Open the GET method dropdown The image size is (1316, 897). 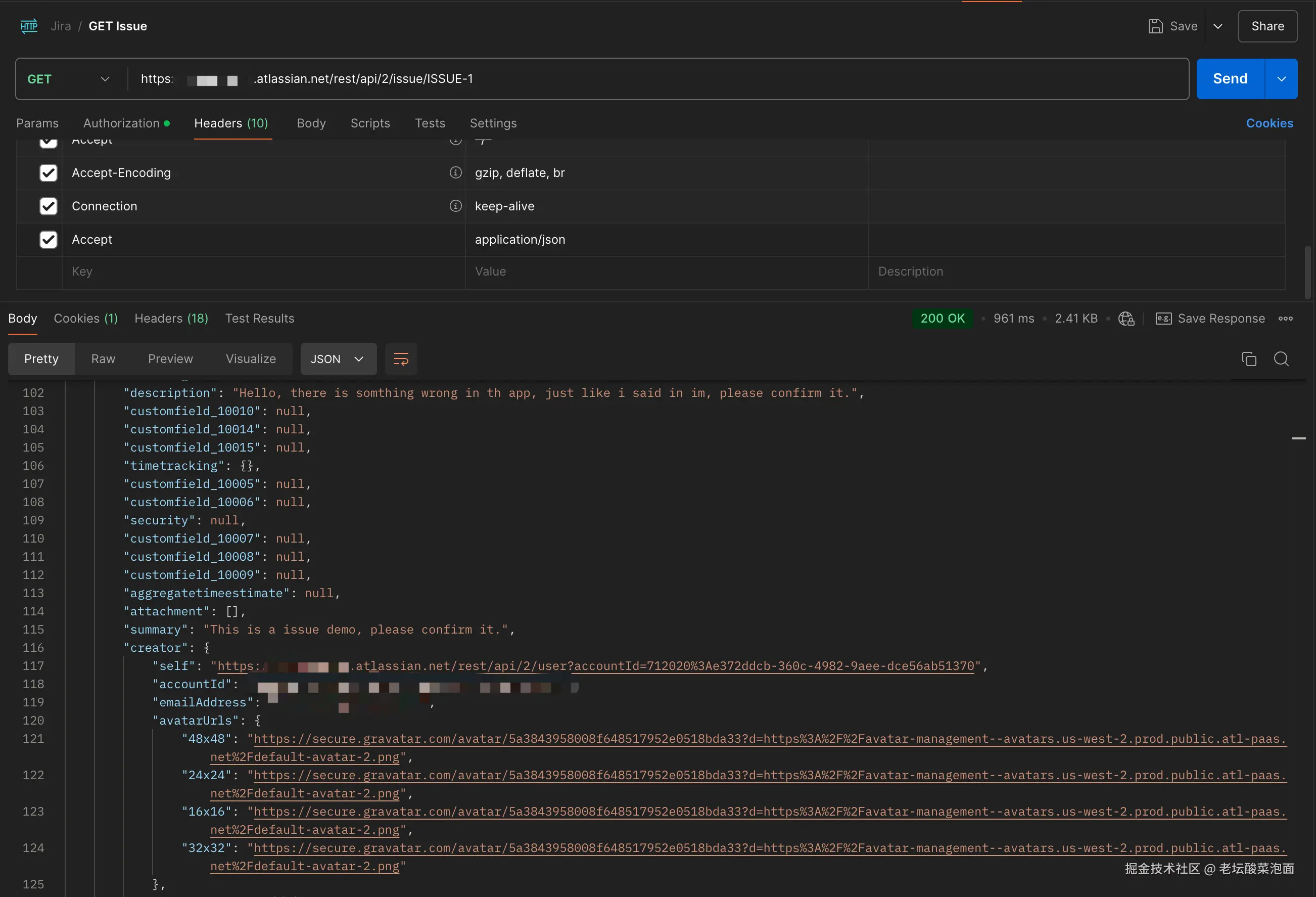68,79
